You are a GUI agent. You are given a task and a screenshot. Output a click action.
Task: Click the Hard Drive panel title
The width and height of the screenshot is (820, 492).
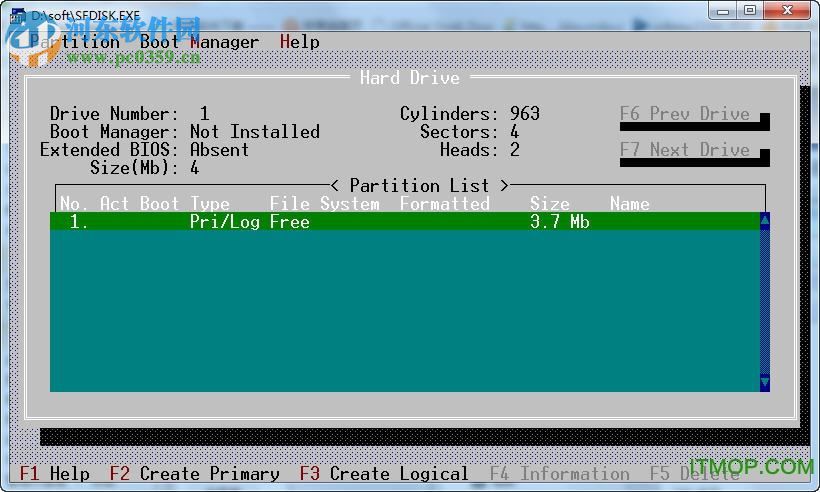pos(410,78)
